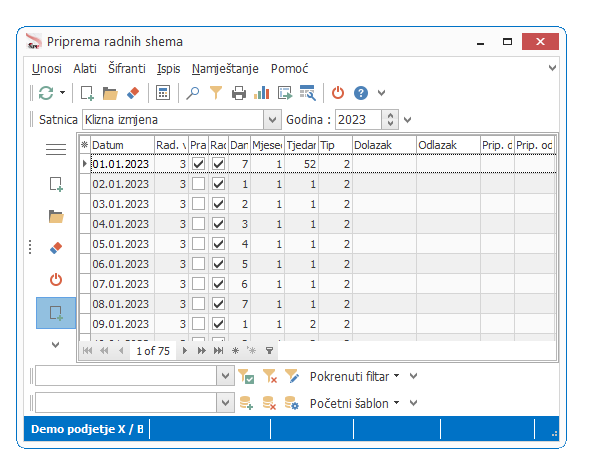Open the calculator icon in toolbar
The image size is (598, 471).
coord(163,93)
